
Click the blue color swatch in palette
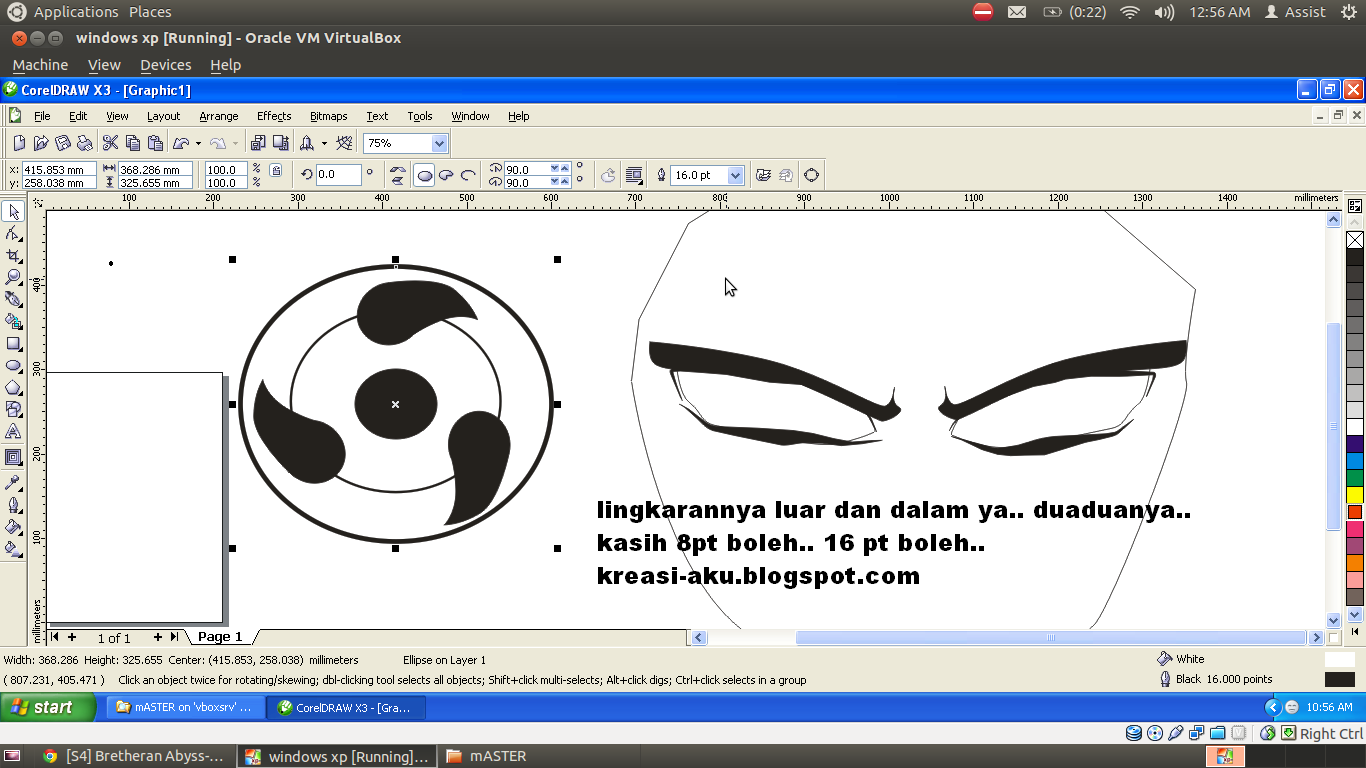1355,461
